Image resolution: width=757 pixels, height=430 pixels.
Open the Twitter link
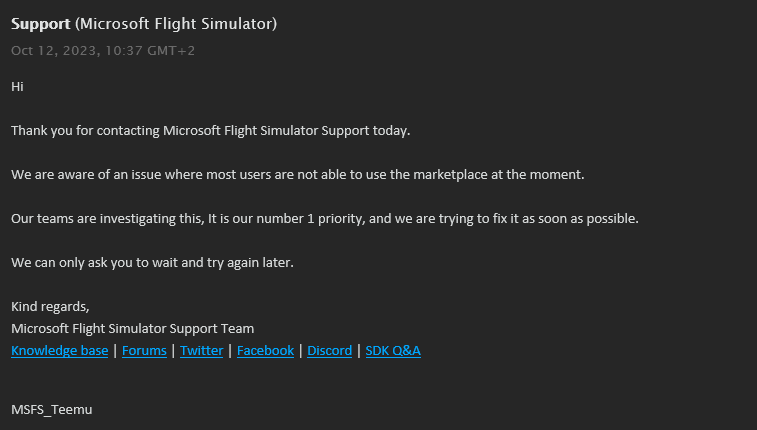201,351
